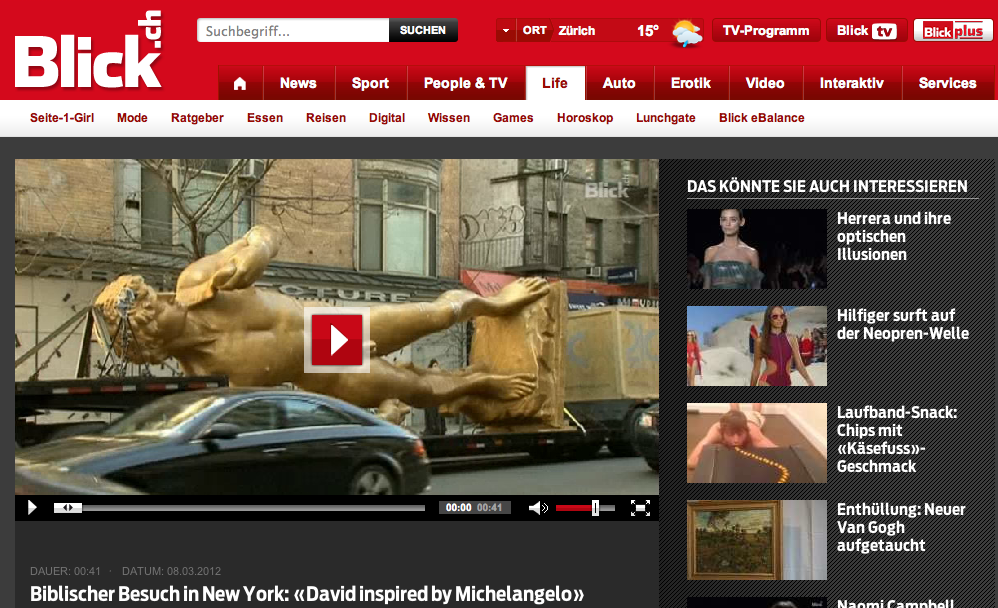Switch the video to fullscreen
Screen dimensions: 998x608
640,507
